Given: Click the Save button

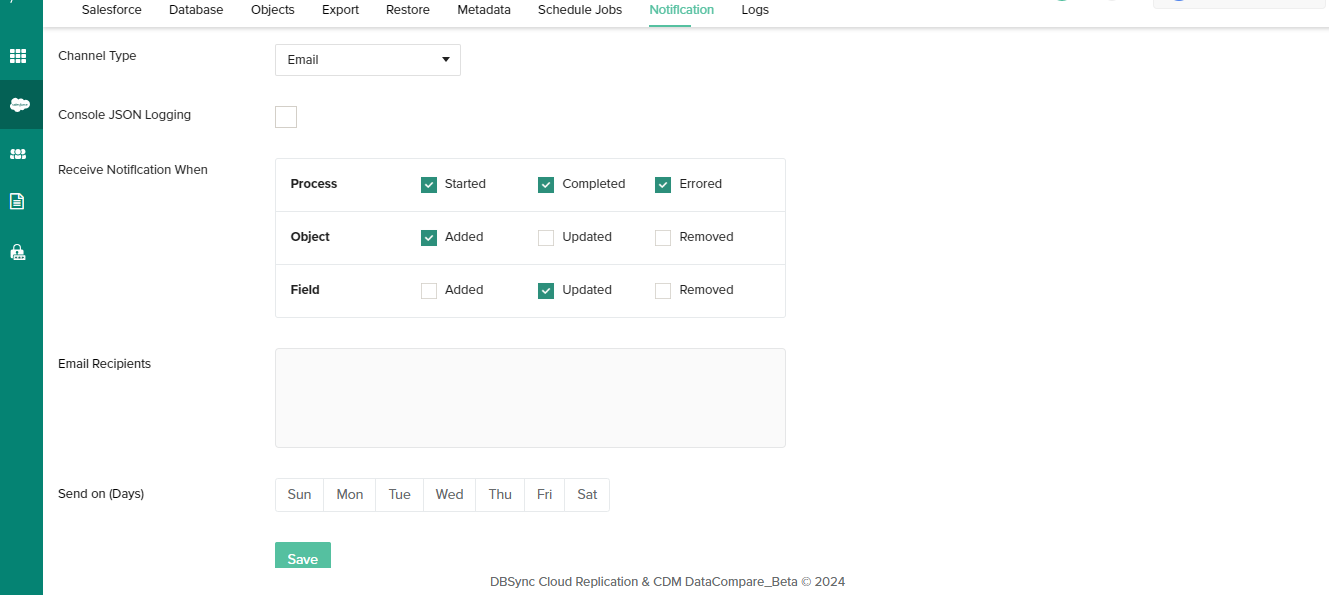Looking at the screenshot, I should pyautogui.click(x=303, y=556).
